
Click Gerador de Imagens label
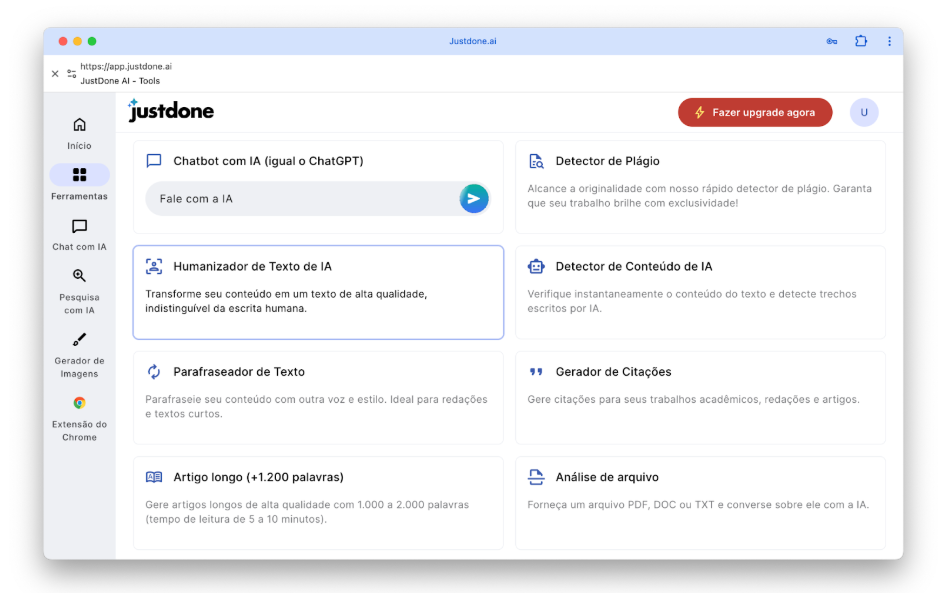click(79, 367)
